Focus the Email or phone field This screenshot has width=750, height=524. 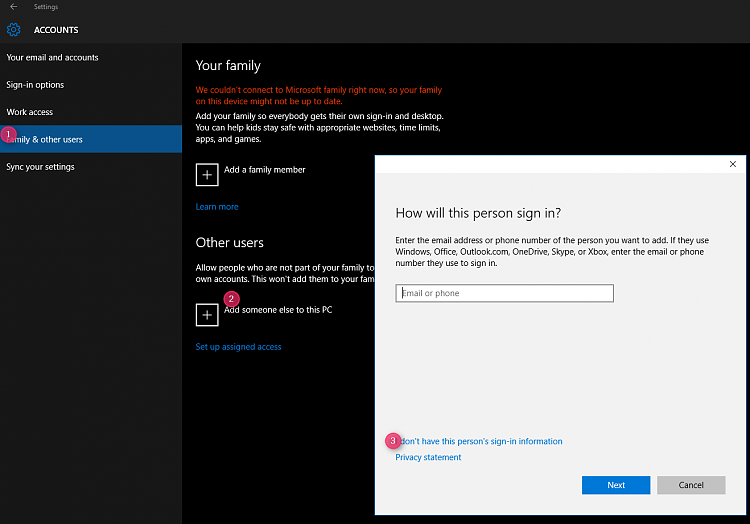504,293
